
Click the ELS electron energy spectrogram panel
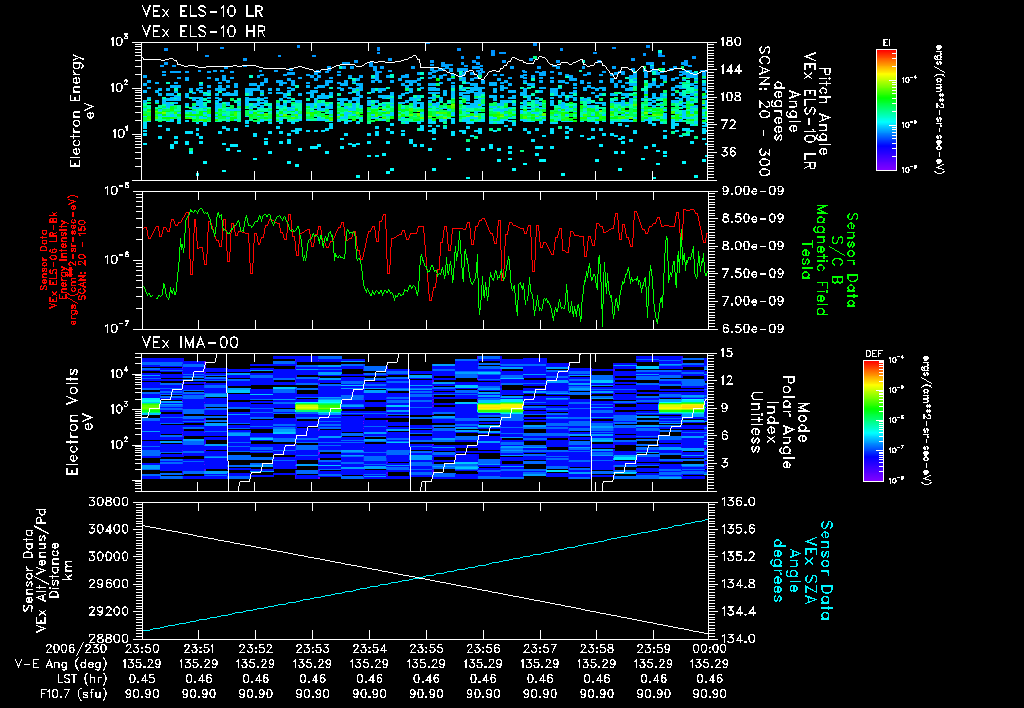point(425,110)
